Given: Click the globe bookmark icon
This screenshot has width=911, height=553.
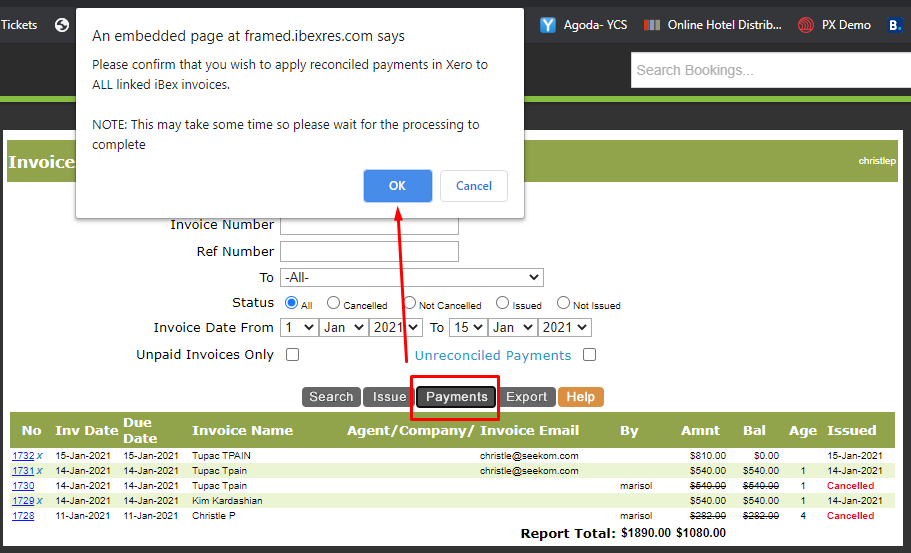Looking at the screenshot, I should tap(62, 25).
